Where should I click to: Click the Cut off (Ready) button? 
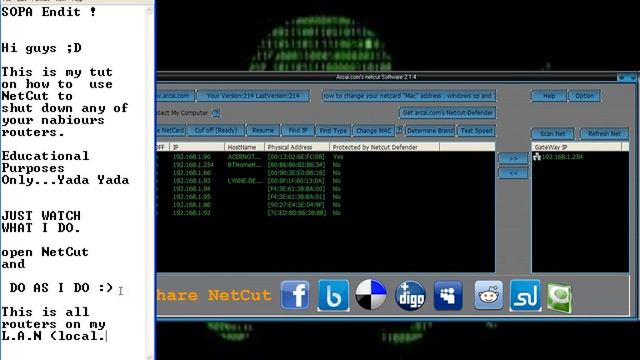click(x=216, y=131)
